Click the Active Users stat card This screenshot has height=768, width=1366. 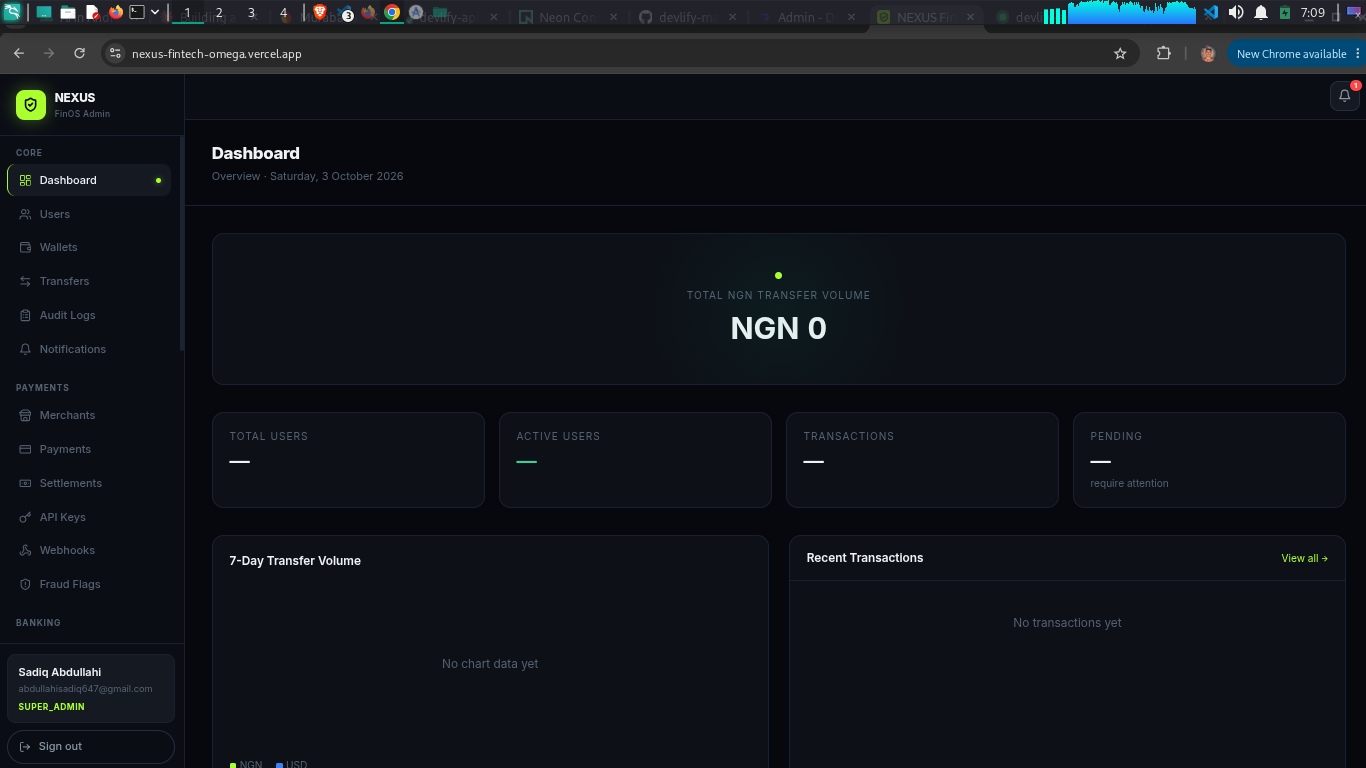point(635,460)
